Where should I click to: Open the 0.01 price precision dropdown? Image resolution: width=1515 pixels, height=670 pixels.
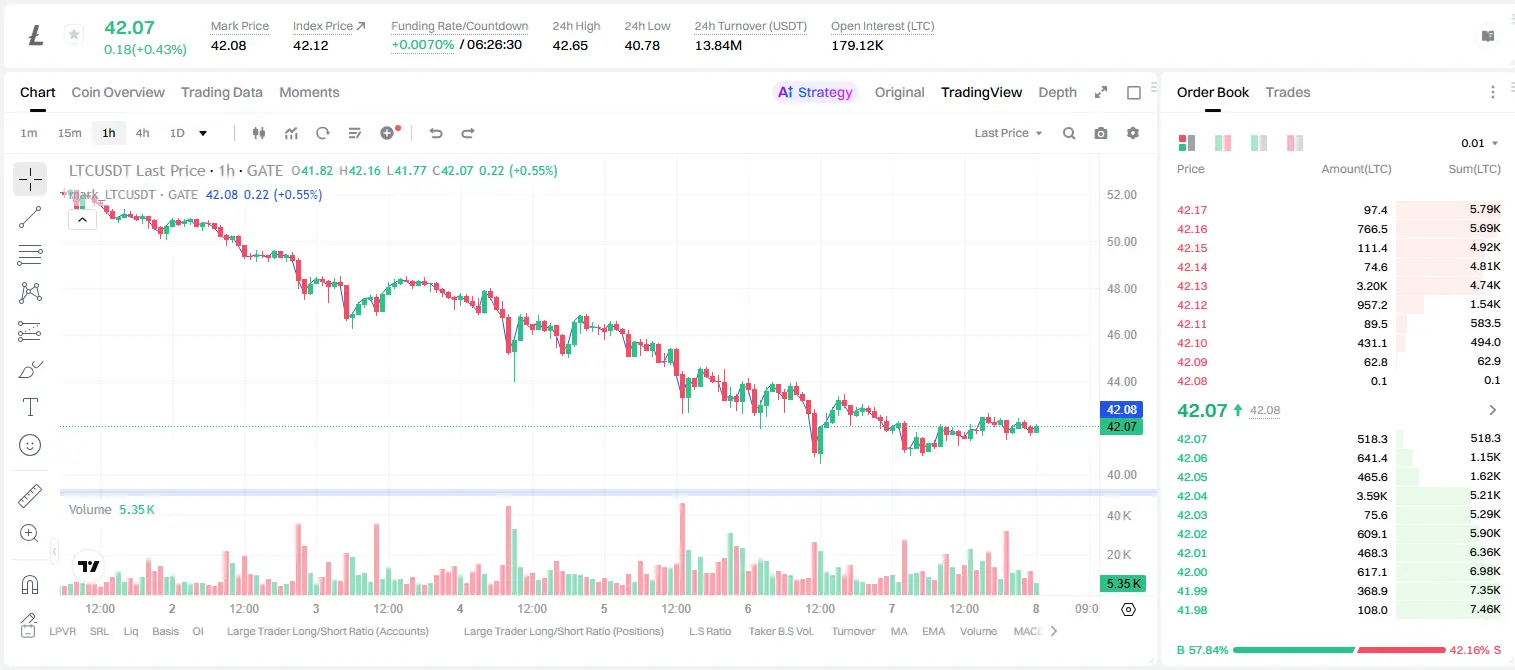pos(1480,143)
